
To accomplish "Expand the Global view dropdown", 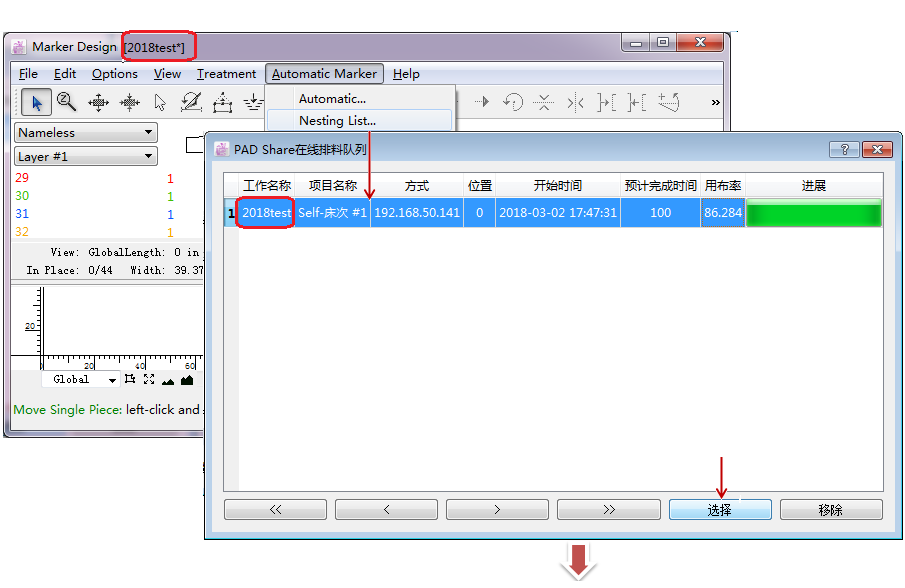I will coord(112,380).
